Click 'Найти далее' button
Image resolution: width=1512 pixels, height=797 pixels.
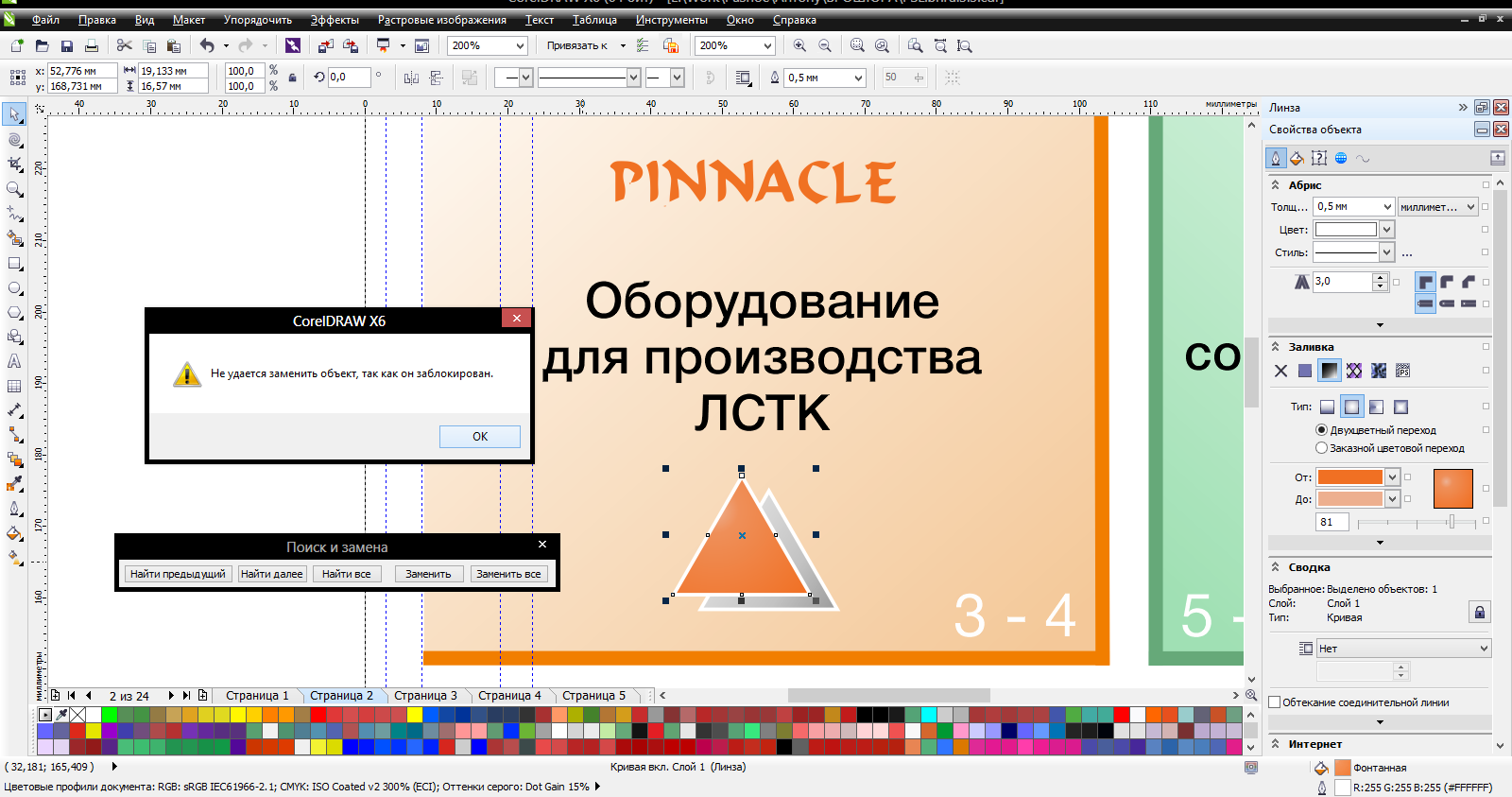[271, 574]
